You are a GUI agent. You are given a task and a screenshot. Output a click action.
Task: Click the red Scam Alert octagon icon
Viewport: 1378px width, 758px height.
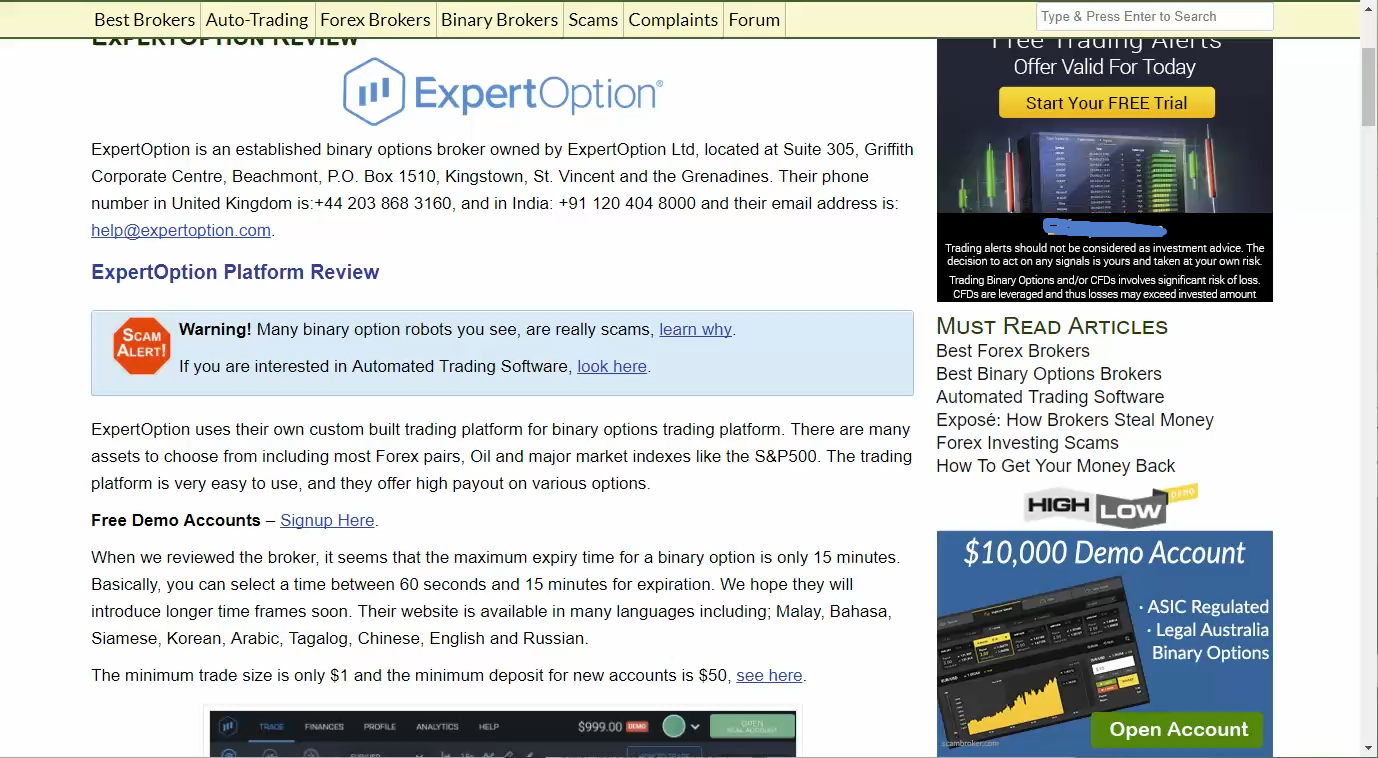click(142, 346)
